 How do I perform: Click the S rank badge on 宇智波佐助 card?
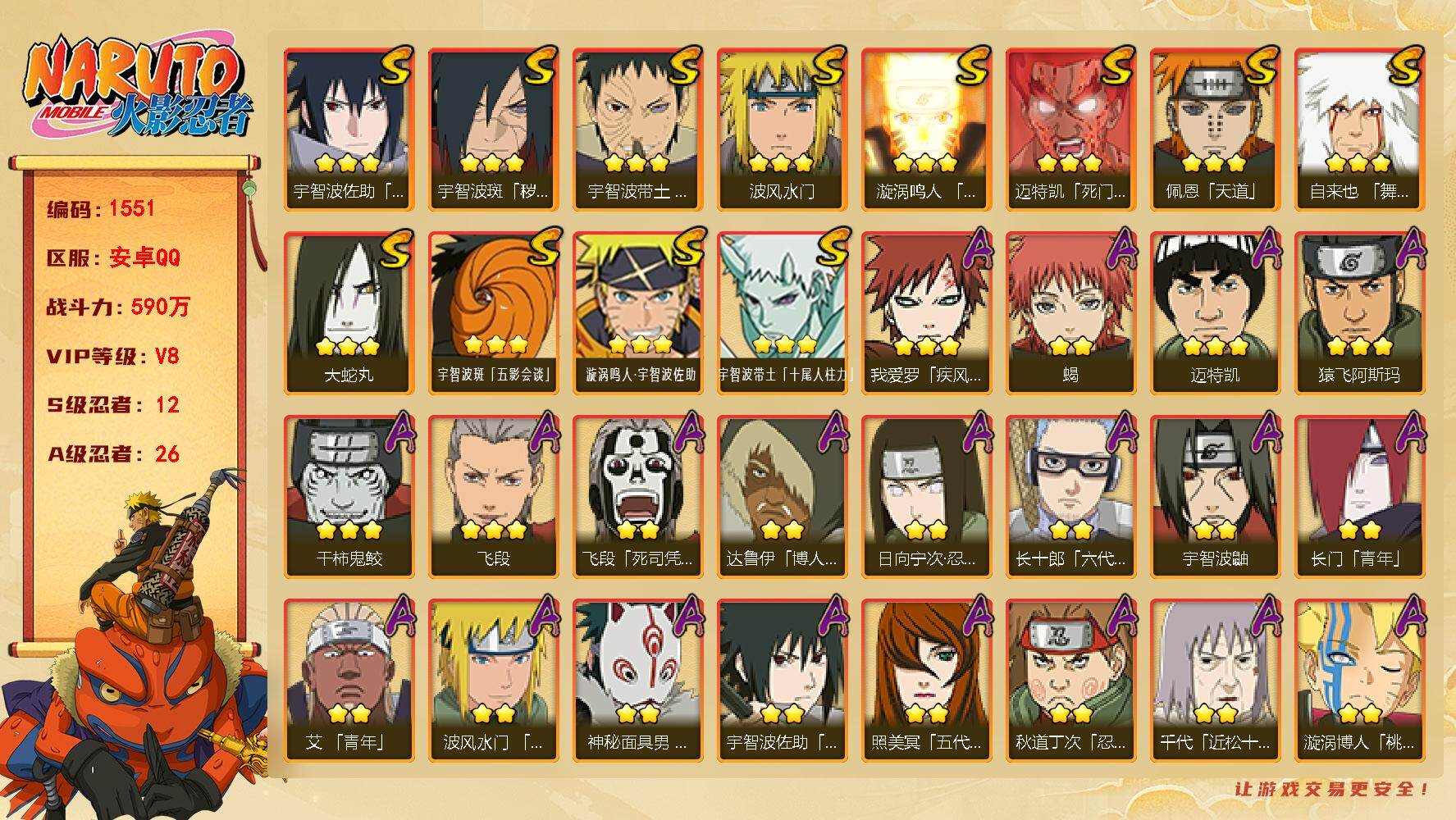[395, 66]
